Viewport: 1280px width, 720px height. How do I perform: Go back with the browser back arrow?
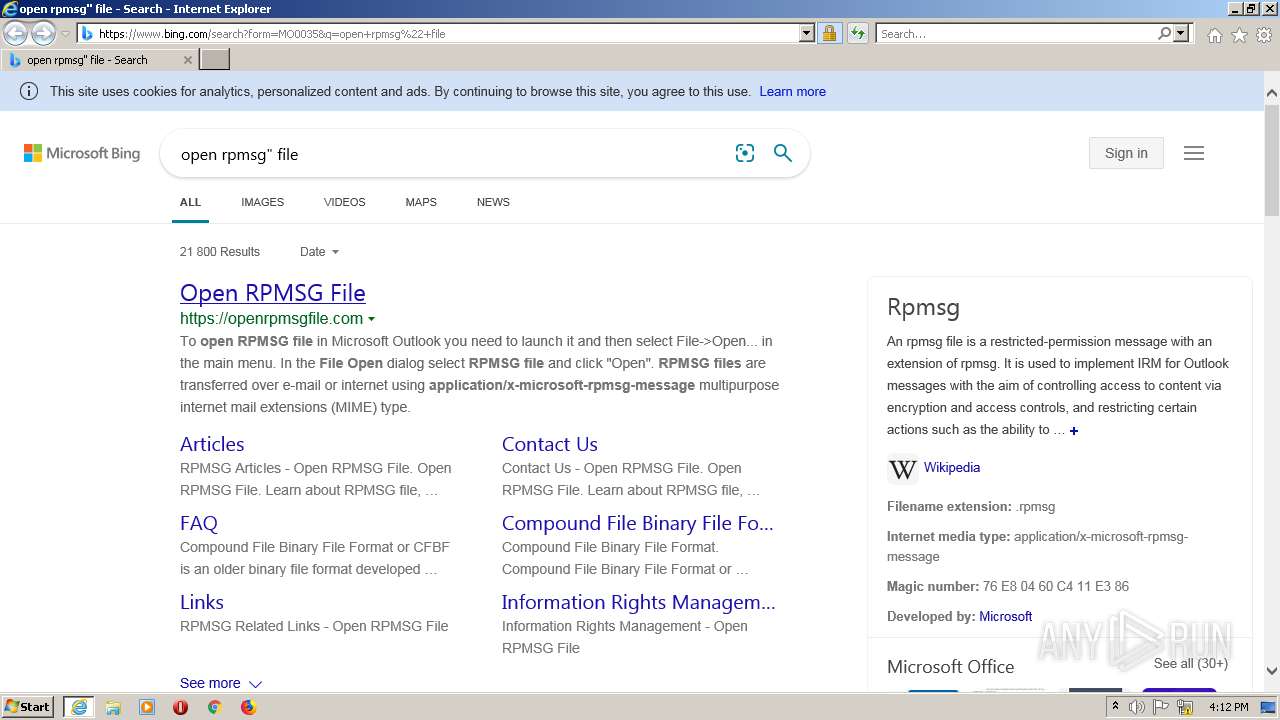(15, 33)
